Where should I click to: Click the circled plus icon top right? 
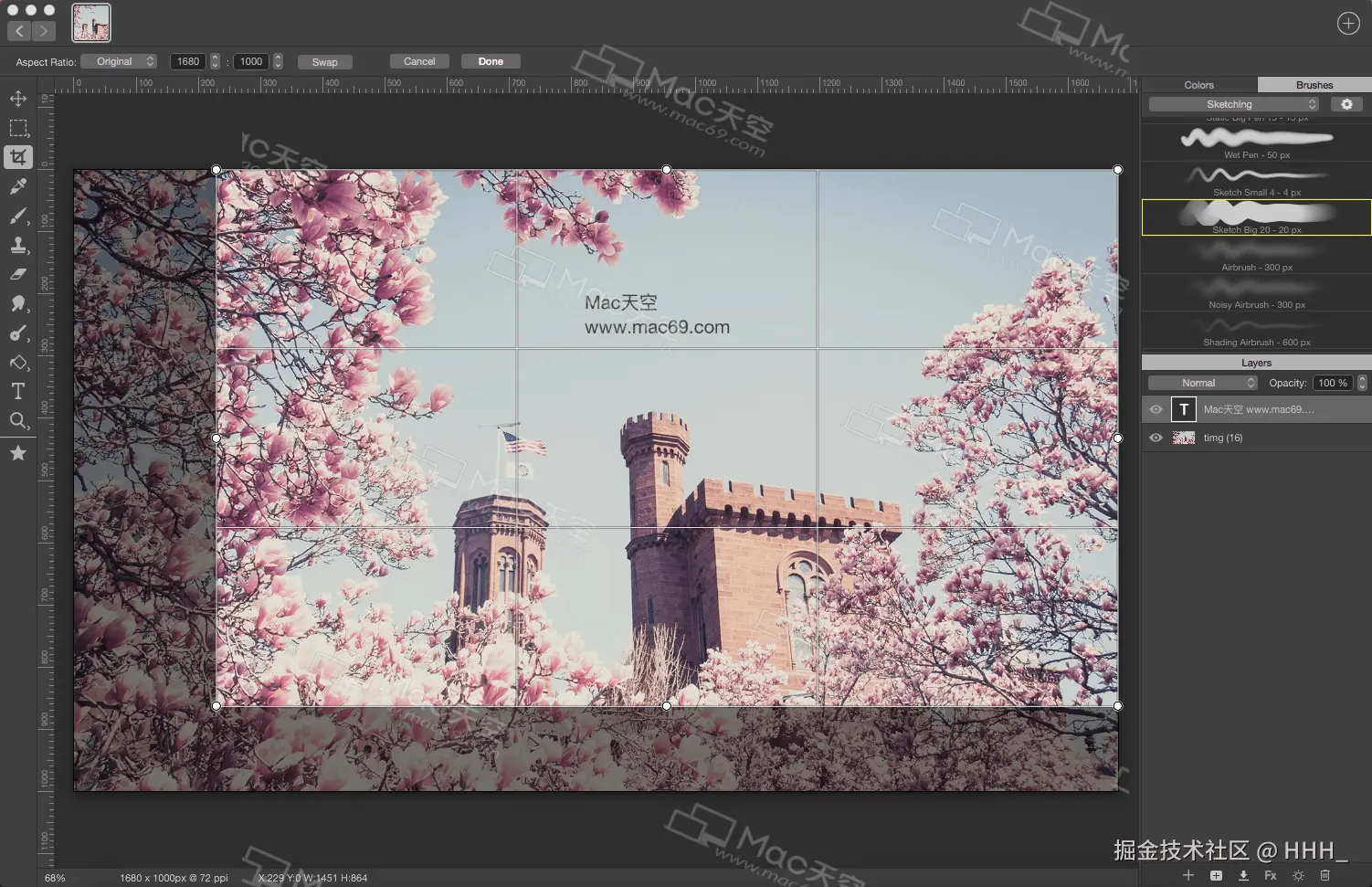[x=1348, y=24]
